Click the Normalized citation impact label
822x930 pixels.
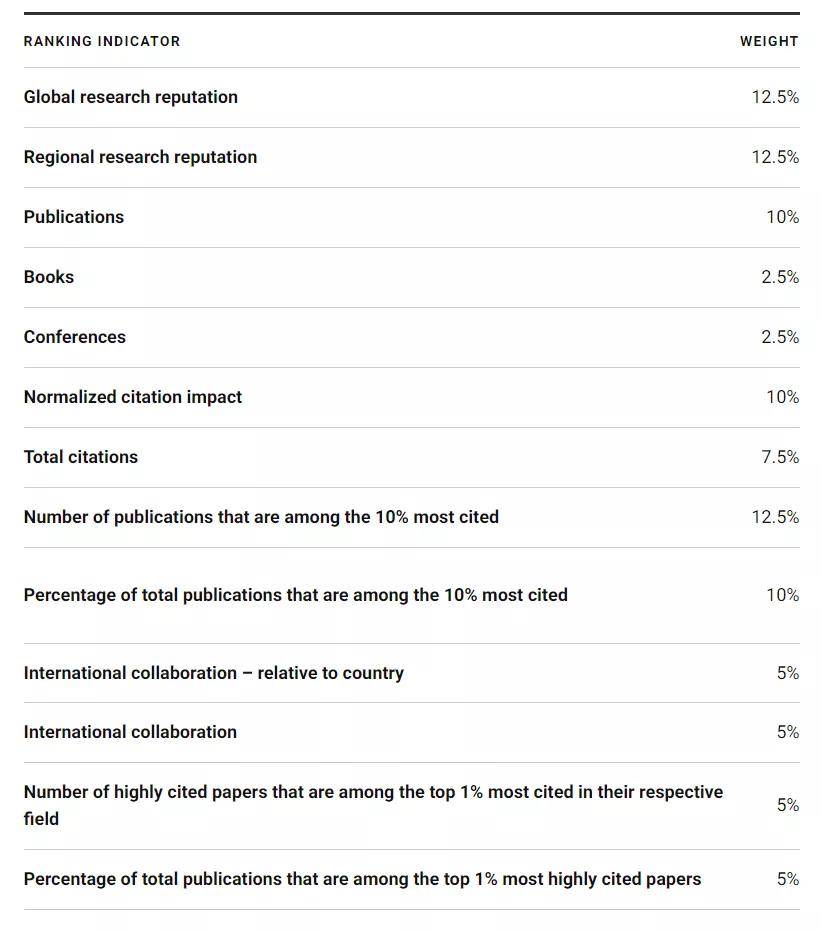coord(133,397)
